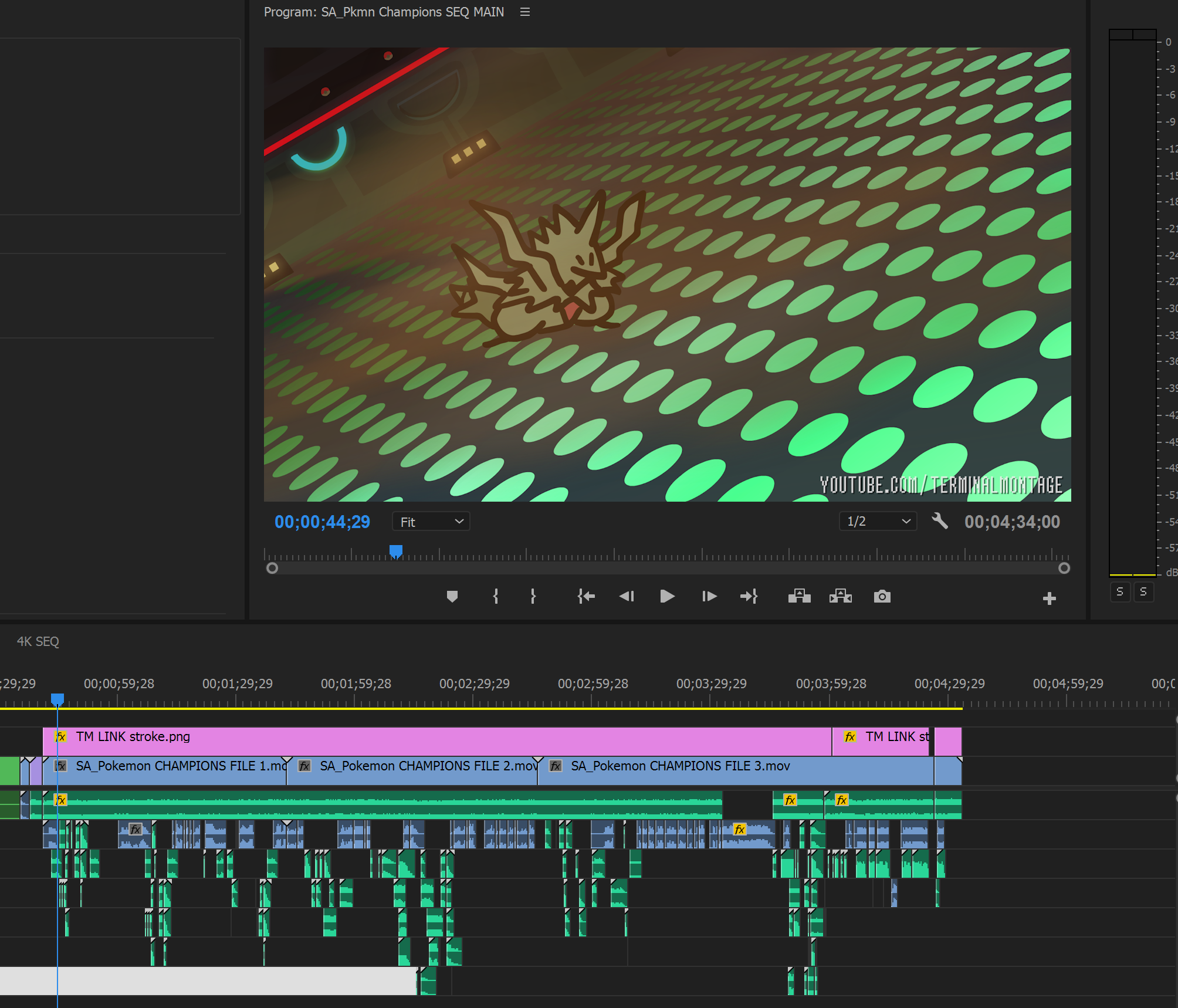Click the timeline playhead handle
1178x1008 pixels.
pos(57,699)
